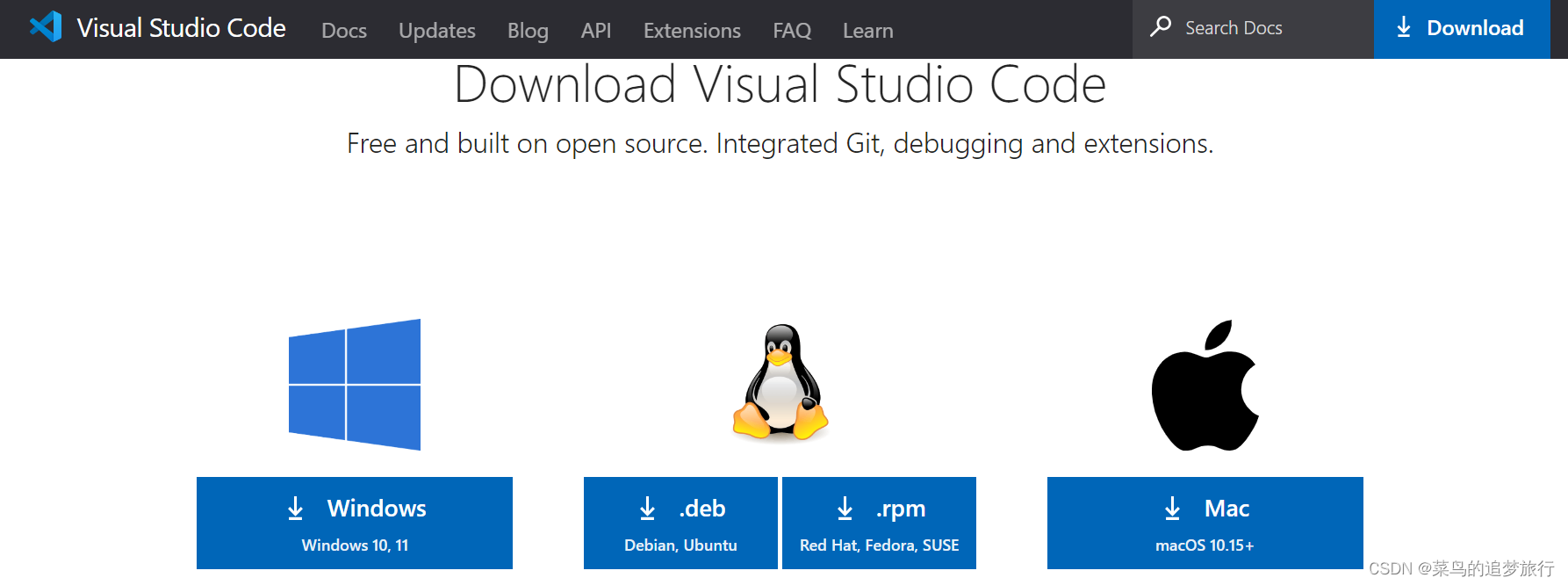
Task: Click the Apple logo image
Action: (x=1205, y=386)
